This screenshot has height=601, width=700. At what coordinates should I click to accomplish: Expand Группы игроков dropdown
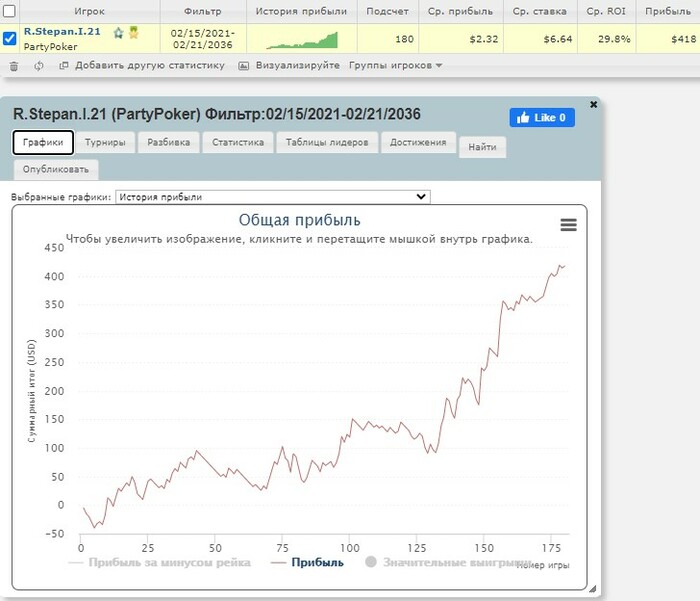coord(396,65)
